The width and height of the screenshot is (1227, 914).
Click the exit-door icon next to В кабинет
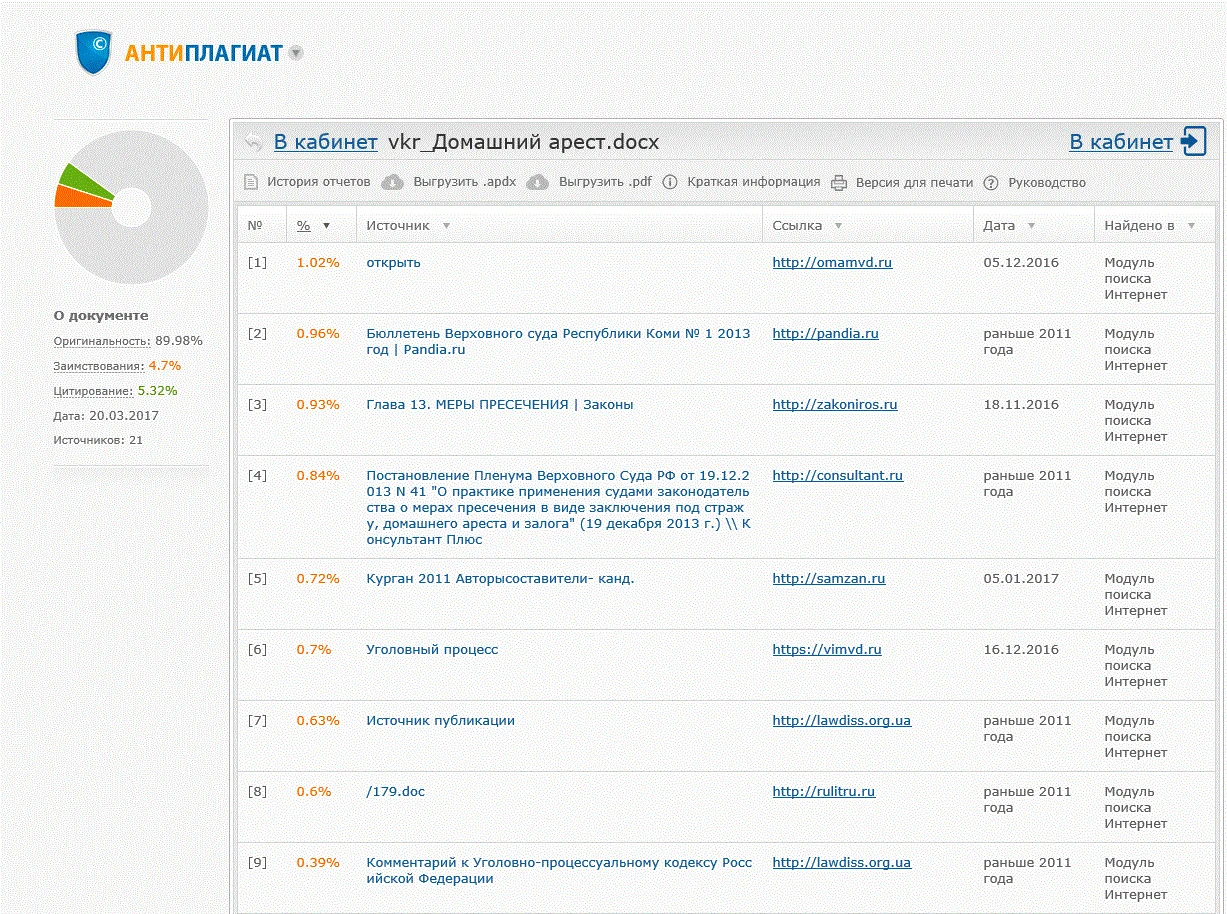[1194, 141]
